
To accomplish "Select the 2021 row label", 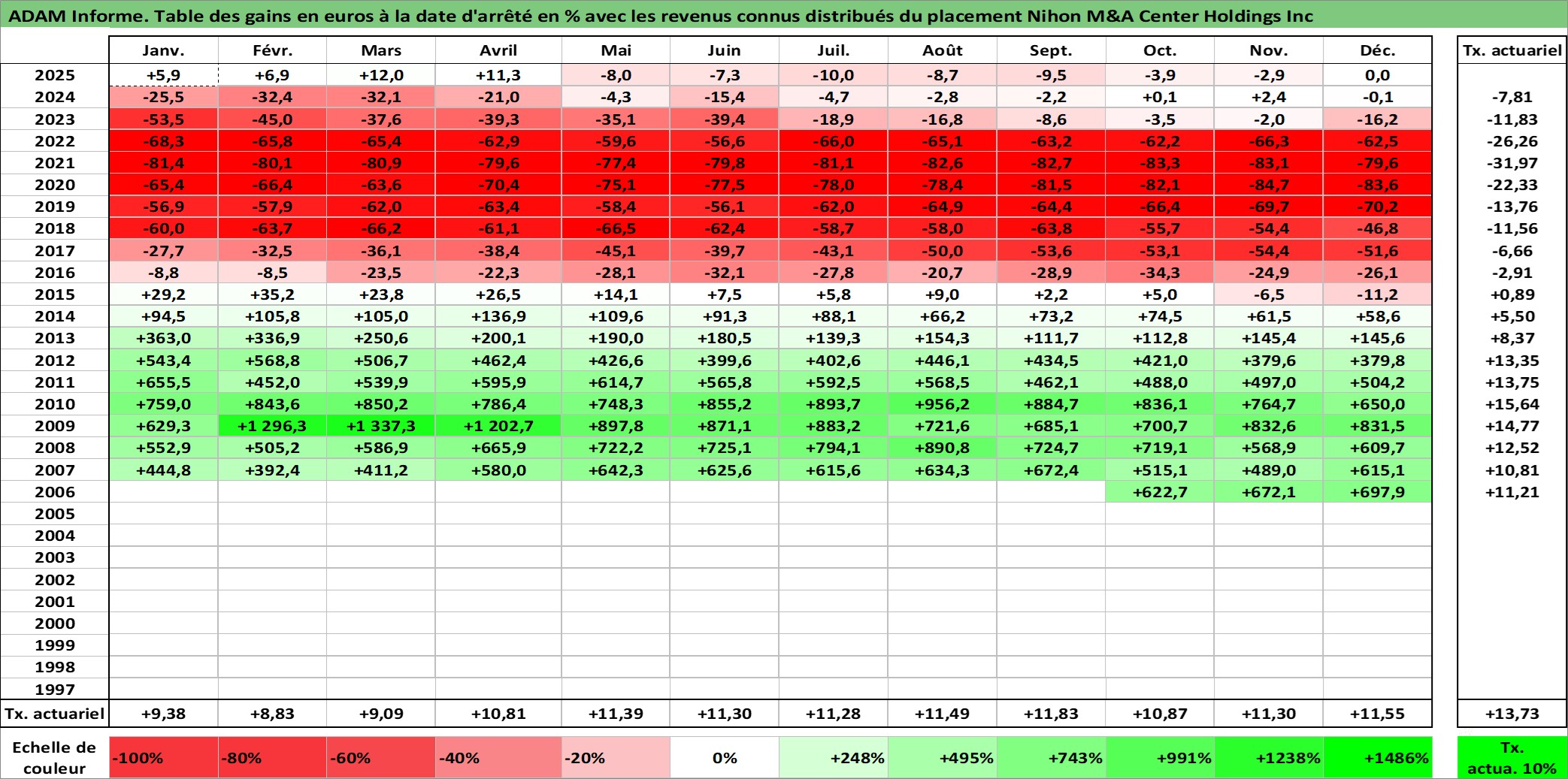I will pos(55,163).
